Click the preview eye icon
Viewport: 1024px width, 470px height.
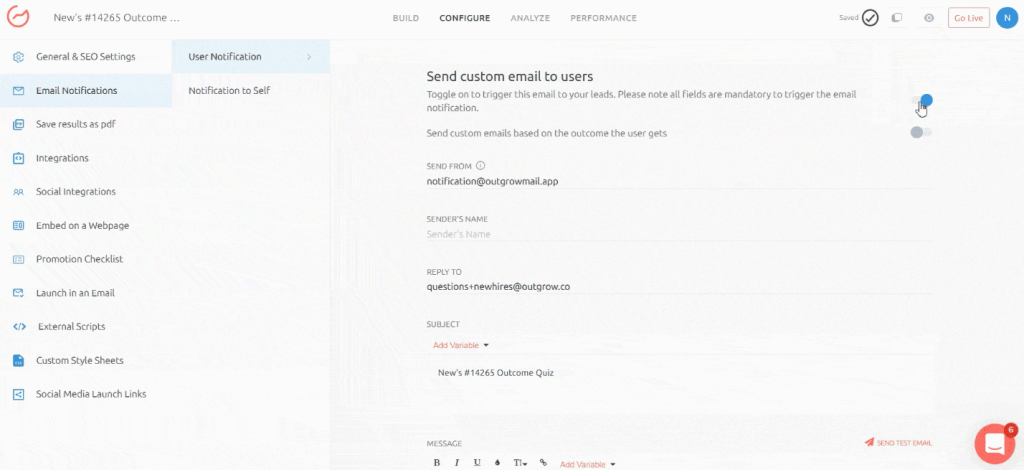(x=928, y=18)
